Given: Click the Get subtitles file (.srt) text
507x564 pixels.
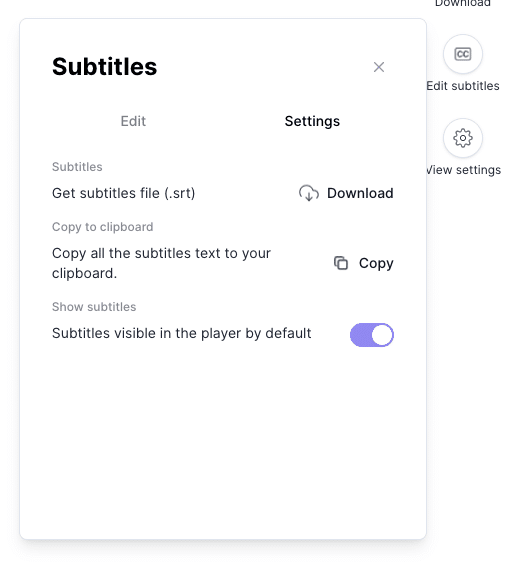Looking at the screenshot, I should coord(124,194).
